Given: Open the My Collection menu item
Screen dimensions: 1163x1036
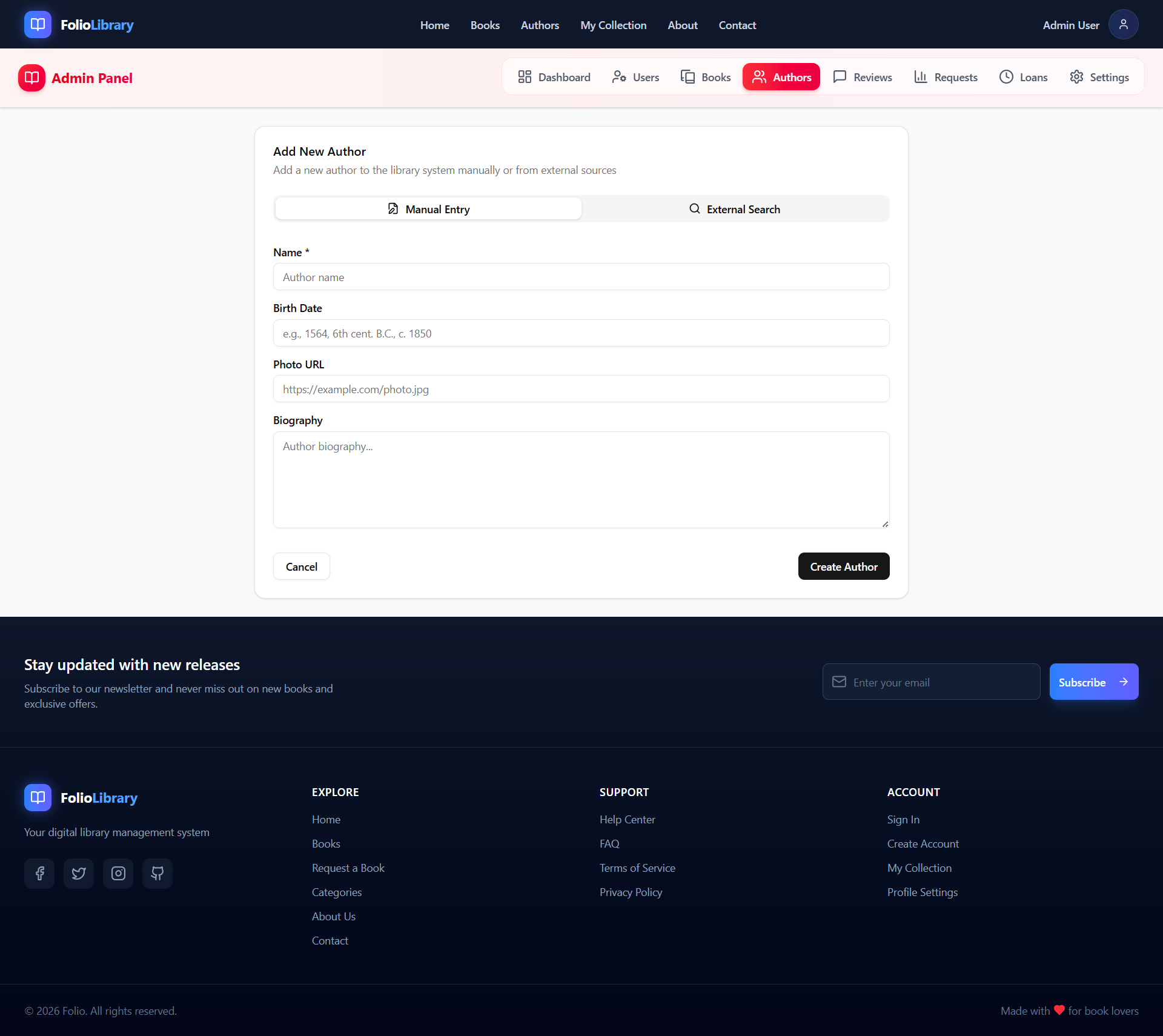Looking at the screenshot, I should coord(613,25).
